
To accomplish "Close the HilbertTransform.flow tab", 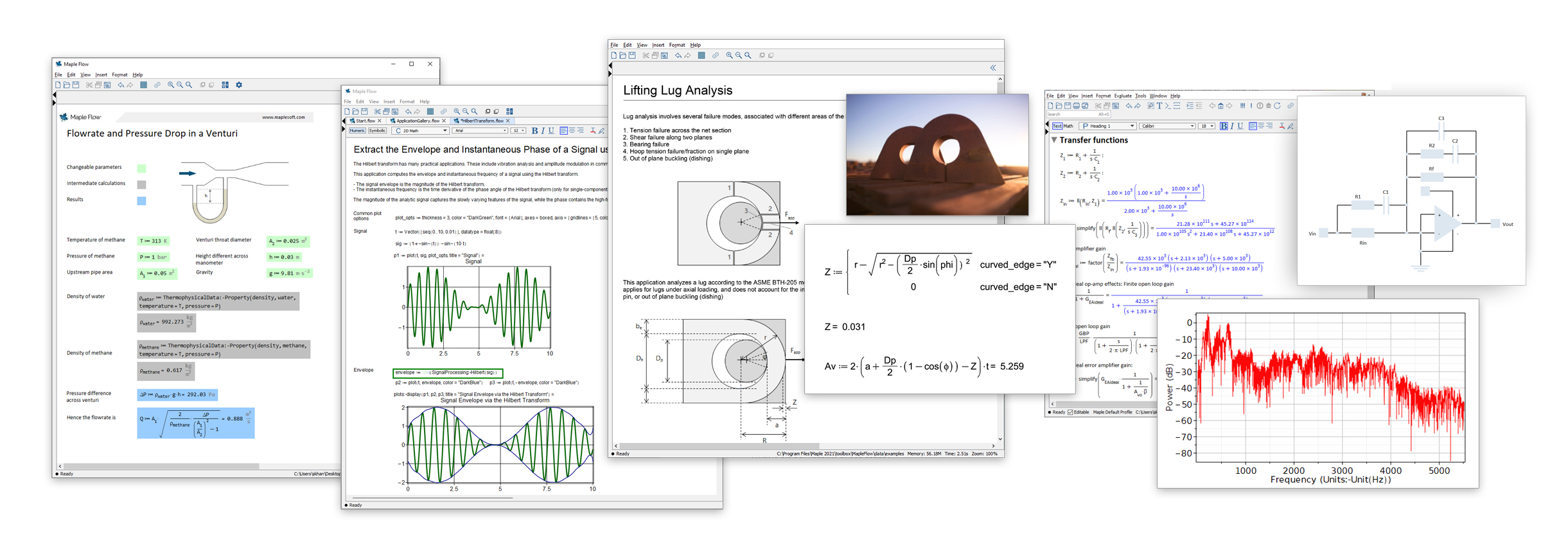I will (508, 121).
